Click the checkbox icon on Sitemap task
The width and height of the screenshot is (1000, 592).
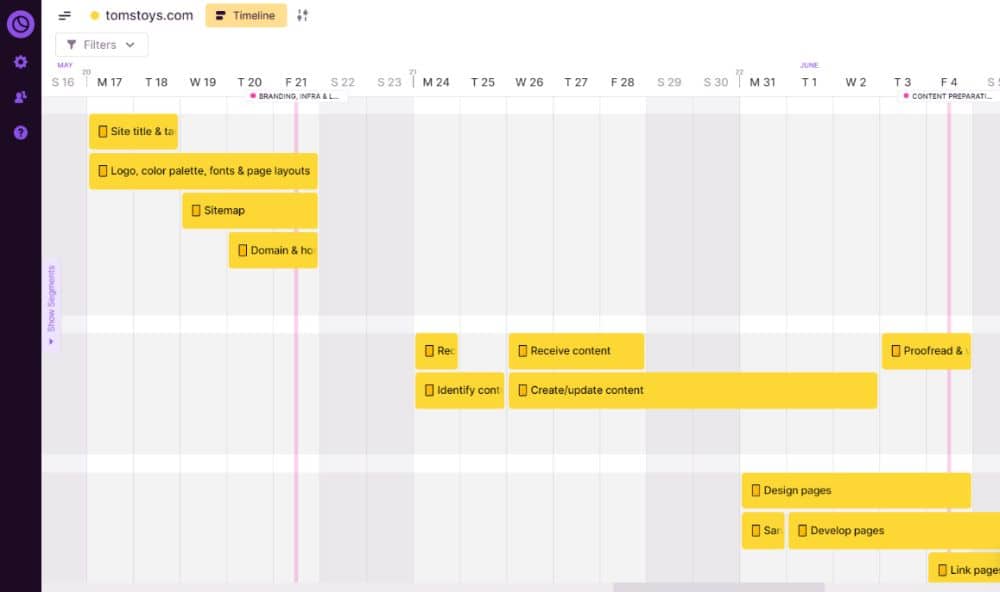pyautogui.click(x=196, y=210)
